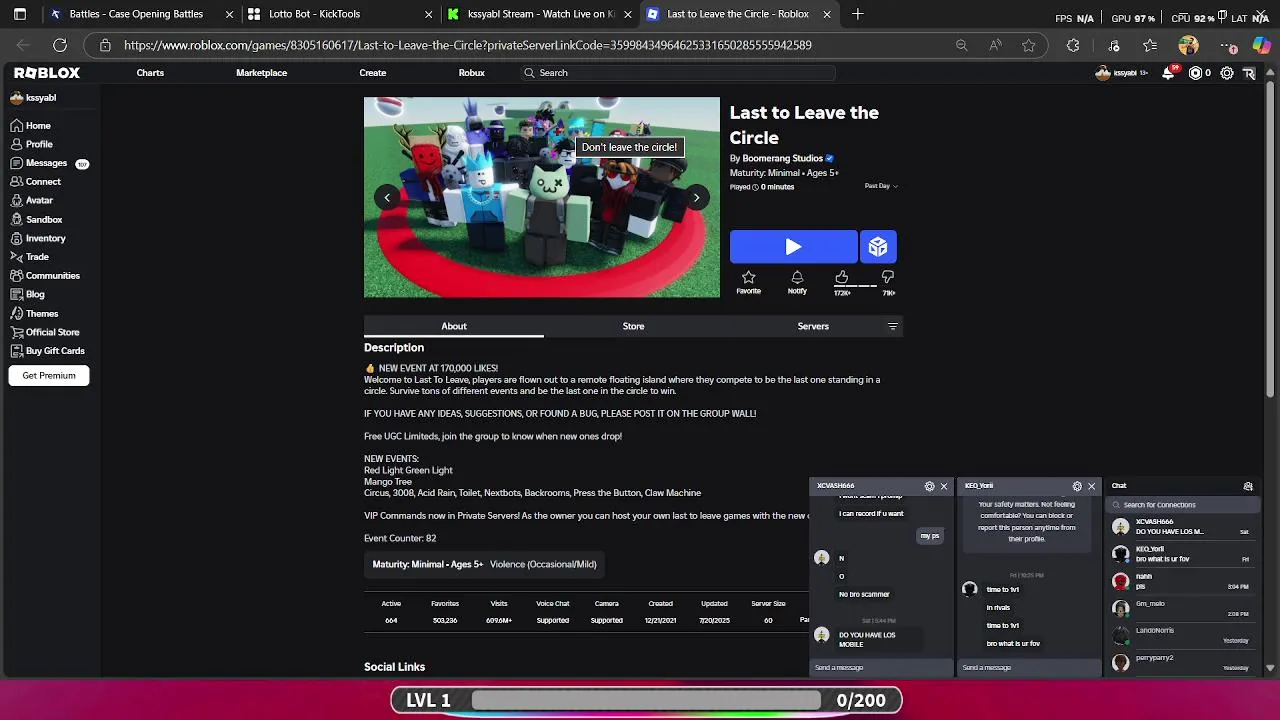Switch to the Servers tab

(813, 326)
